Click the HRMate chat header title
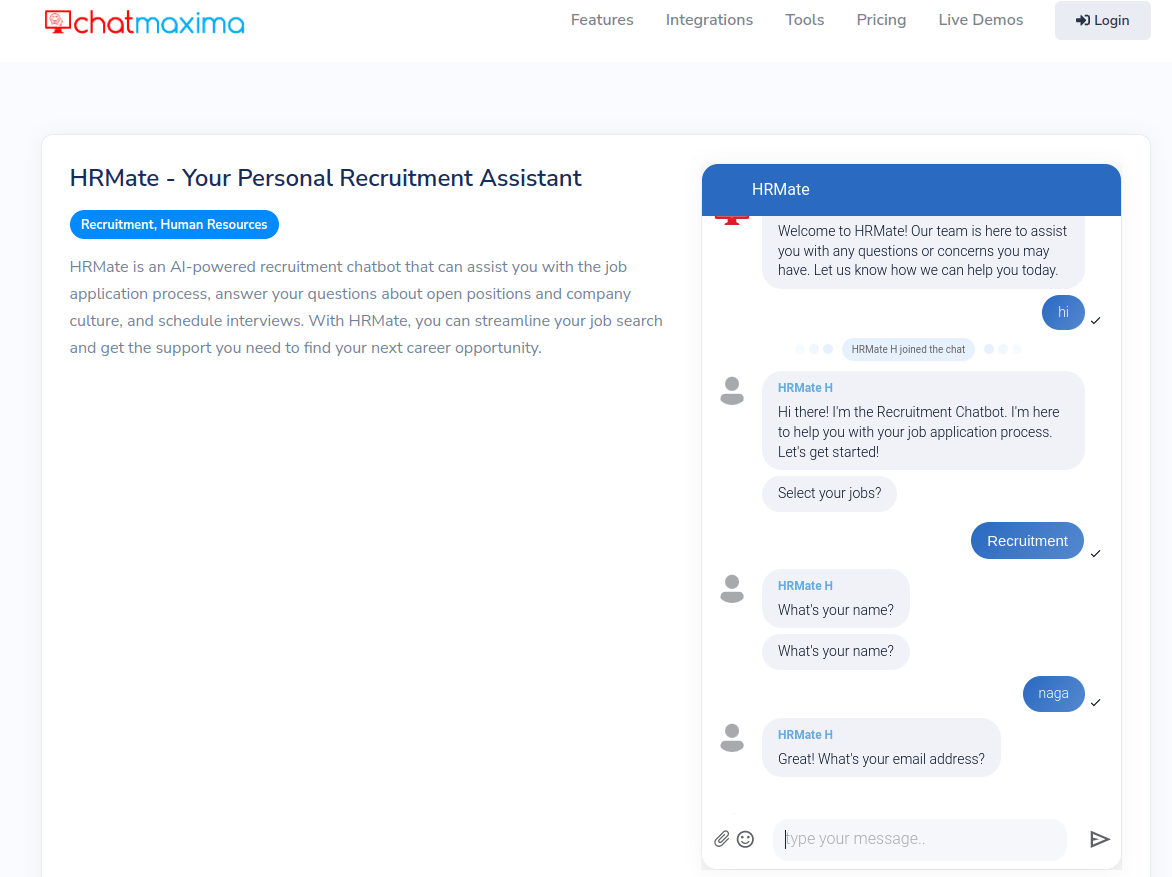 click(781, 189)
